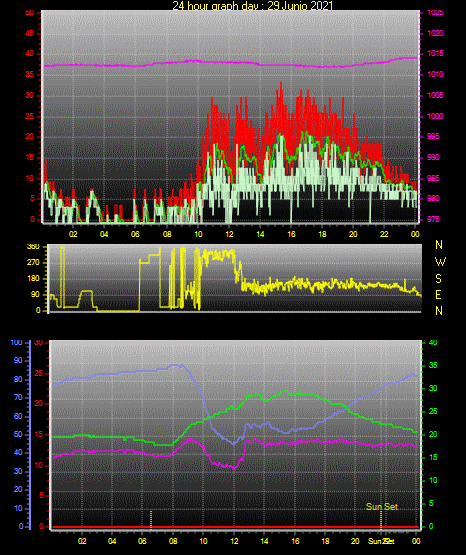Click the 40 value on the green right axis
Viewport: 466px width, 555px height.
click(433, 342)
